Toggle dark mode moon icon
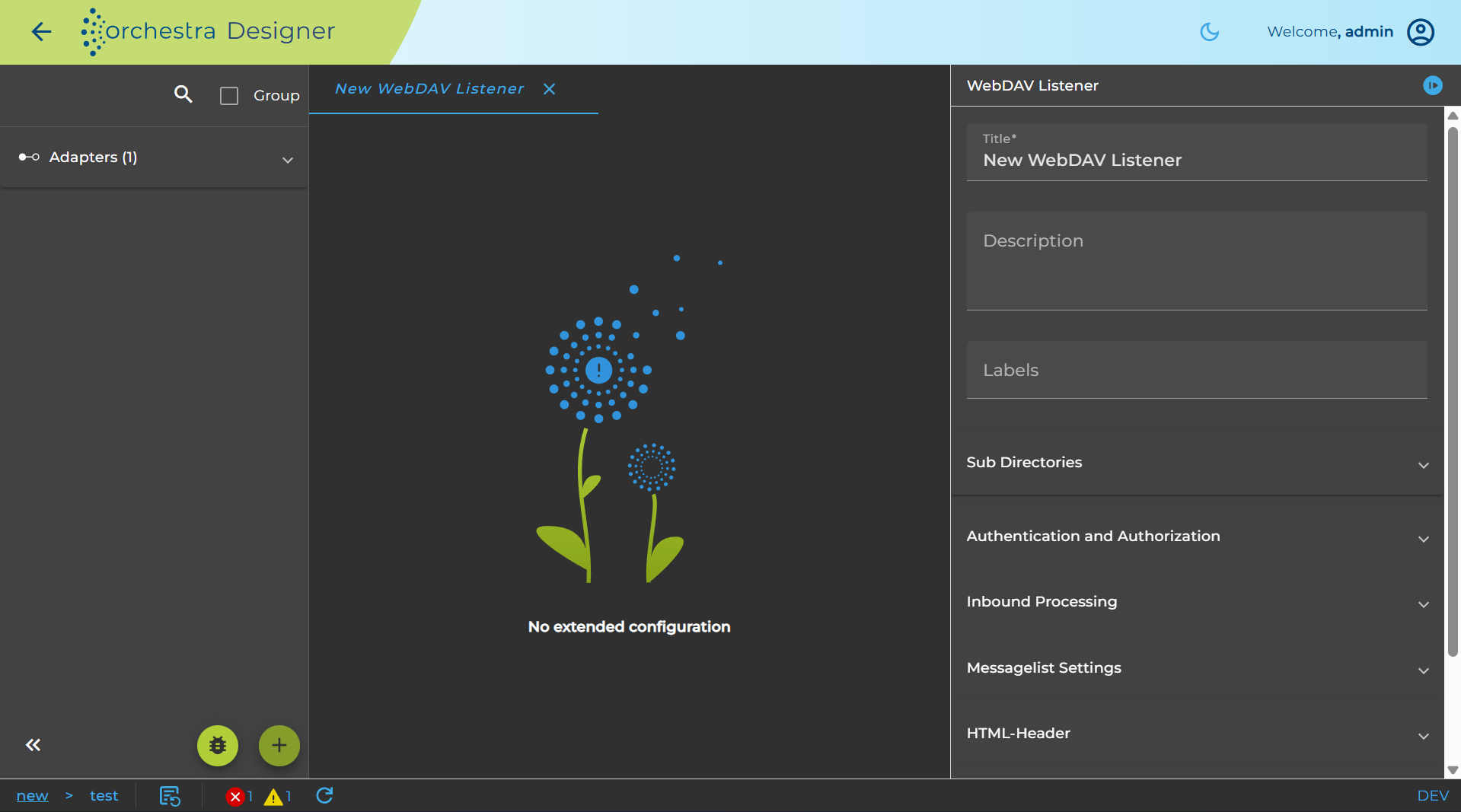Viewport: 1461px width, 812px height. coord(1209,31)
